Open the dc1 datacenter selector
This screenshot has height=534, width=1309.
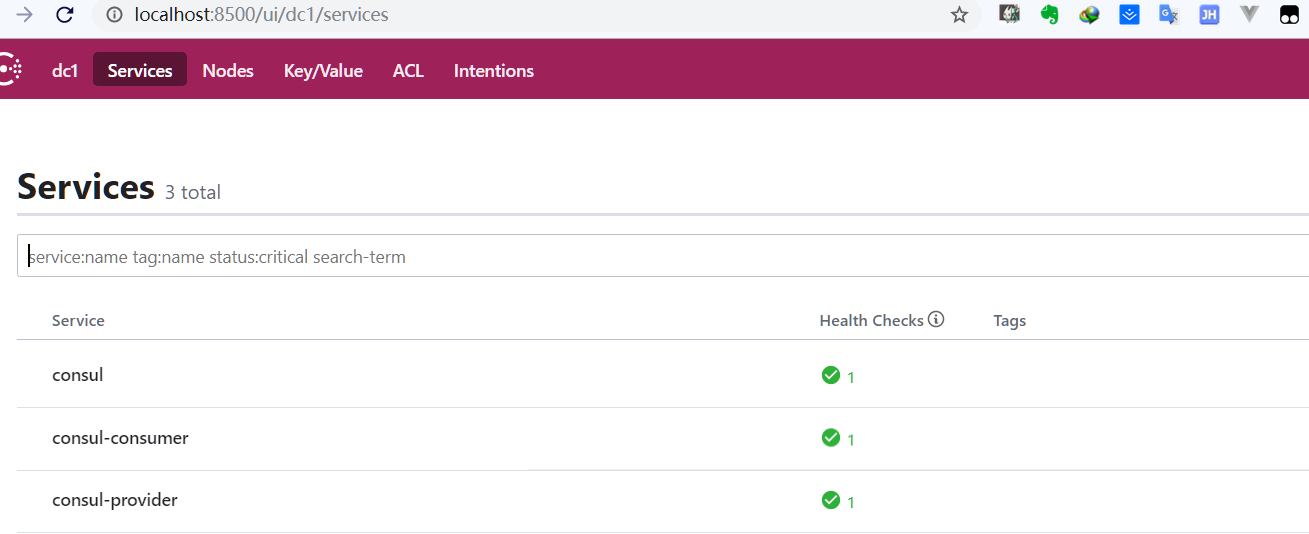65,71
